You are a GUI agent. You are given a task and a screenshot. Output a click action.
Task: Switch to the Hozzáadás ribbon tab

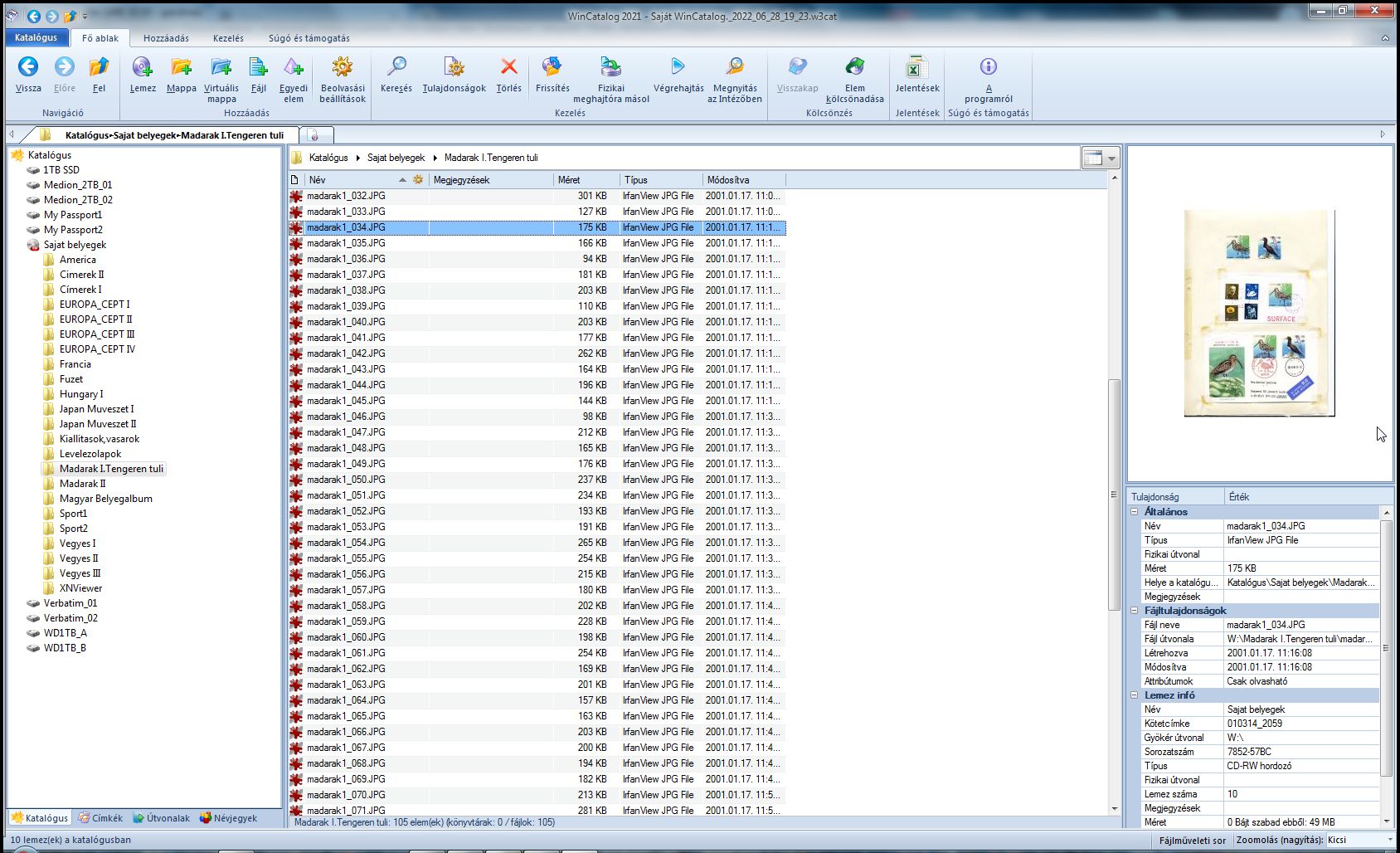(x=166, y=38)
